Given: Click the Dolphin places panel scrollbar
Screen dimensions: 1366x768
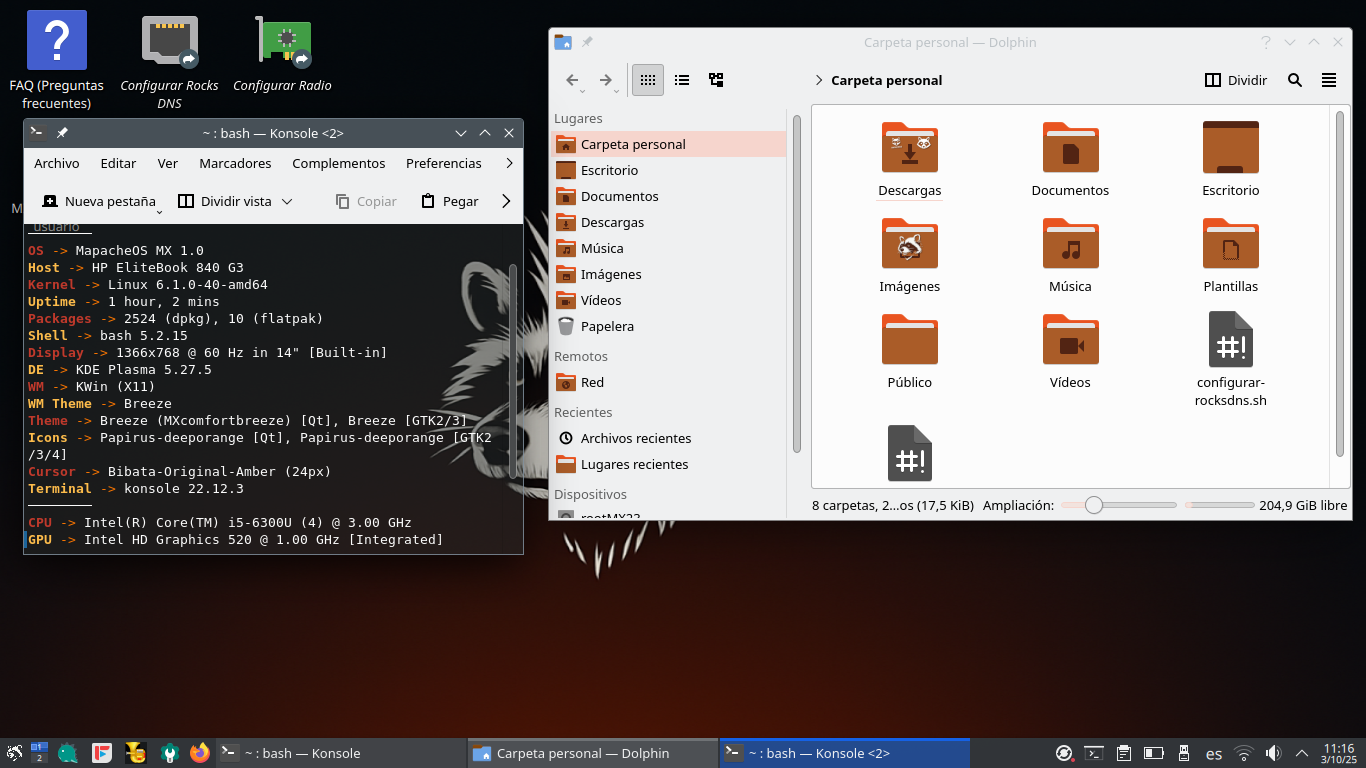Looking at the screenshot, I should tap(797, 282).
